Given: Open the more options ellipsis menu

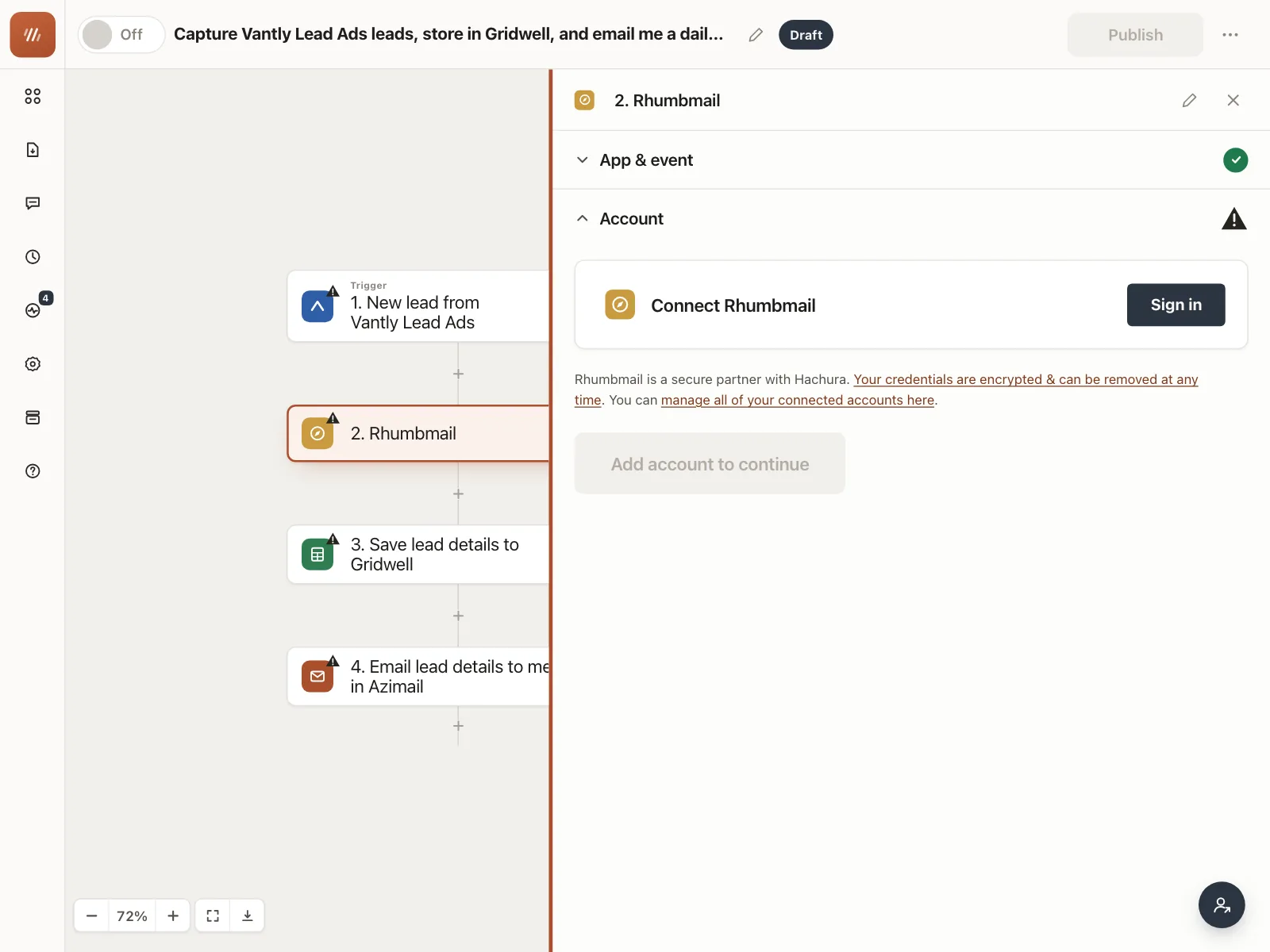Looking at the screenshot, I should click(x=1230, y=35).
